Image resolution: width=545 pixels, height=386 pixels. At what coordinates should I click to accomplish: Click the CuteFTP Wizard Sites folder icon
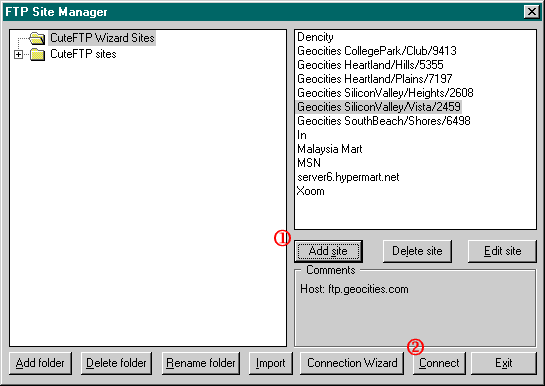[37, 38]
